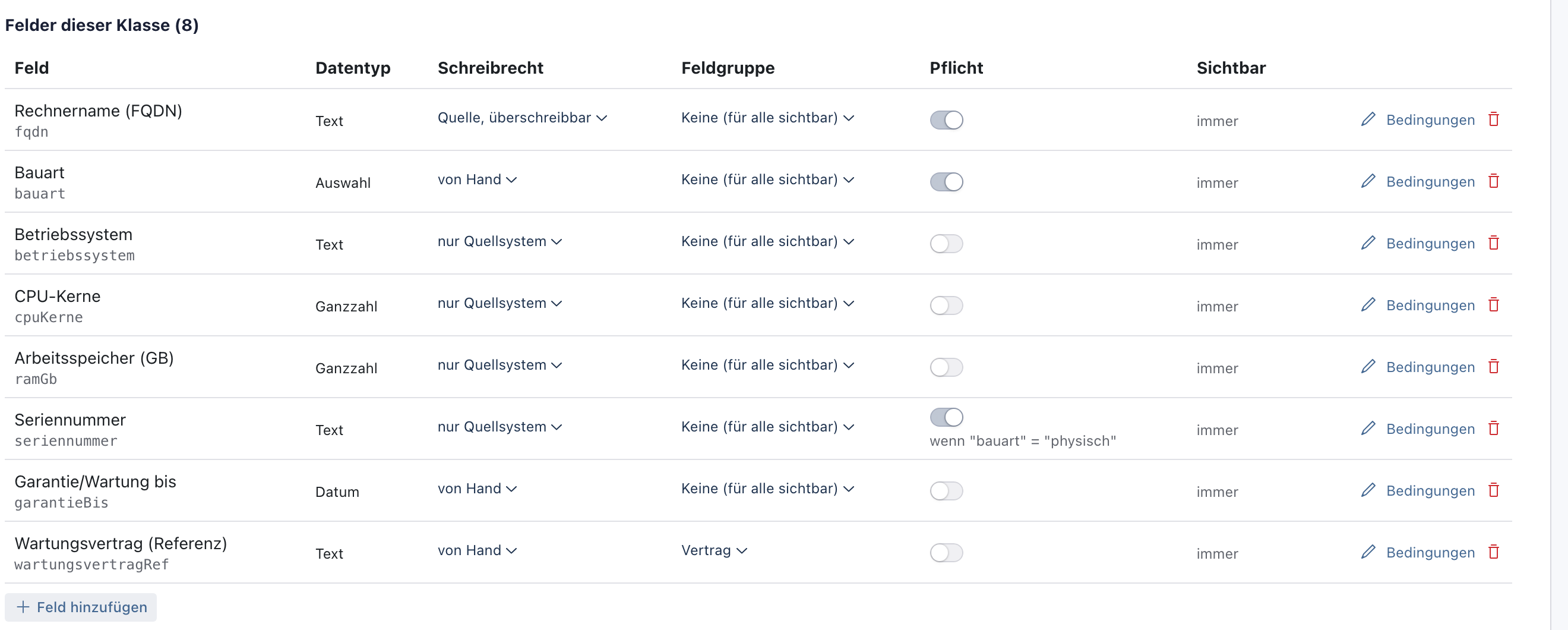Open Schreibrecht dropdown for Garantie/Wartung bis

[477, 489]
